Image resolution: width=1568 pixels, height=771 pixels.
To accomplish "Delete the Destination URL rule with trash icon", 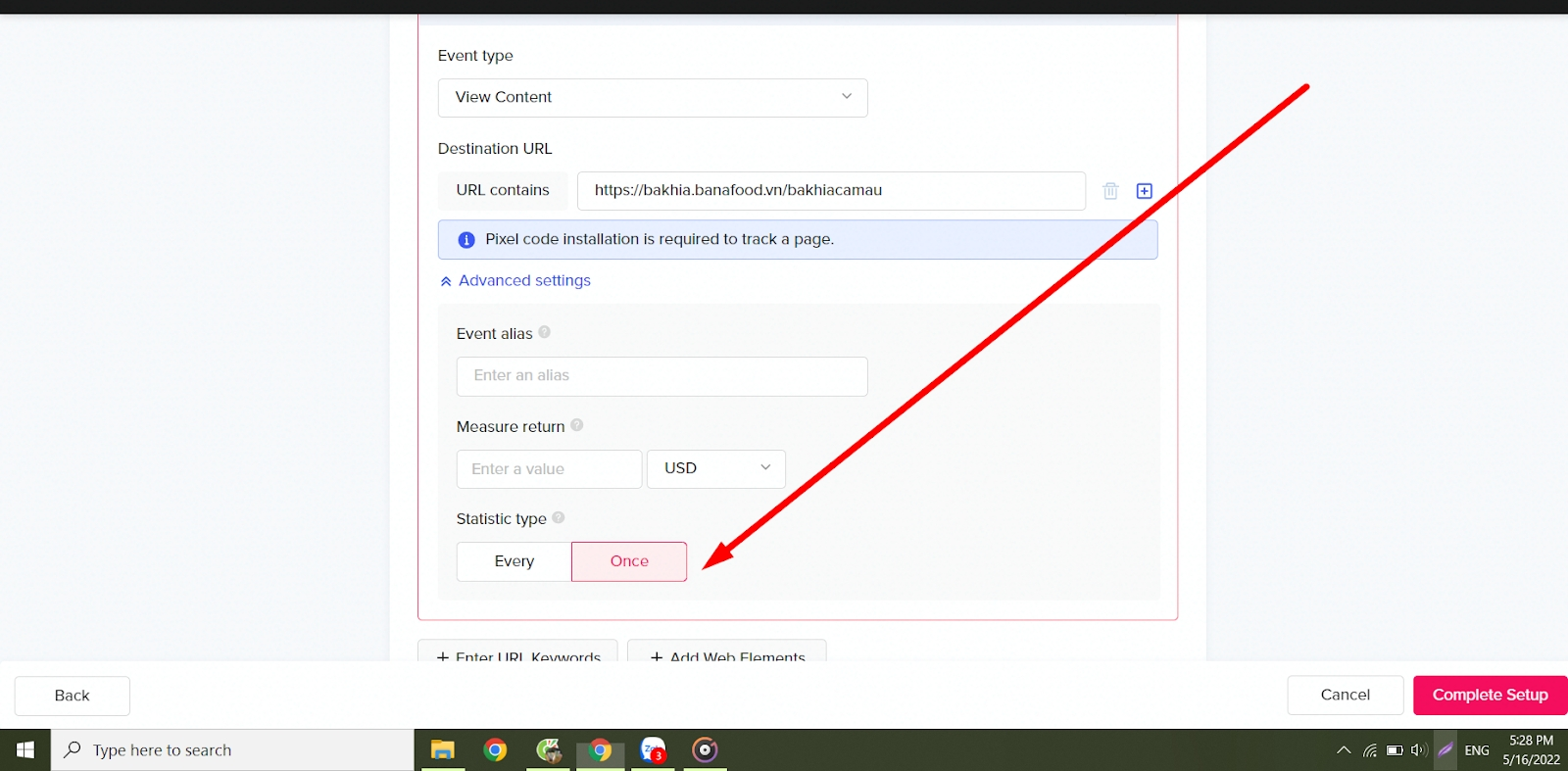I will pyautogui.click(x=1110, y=191).
